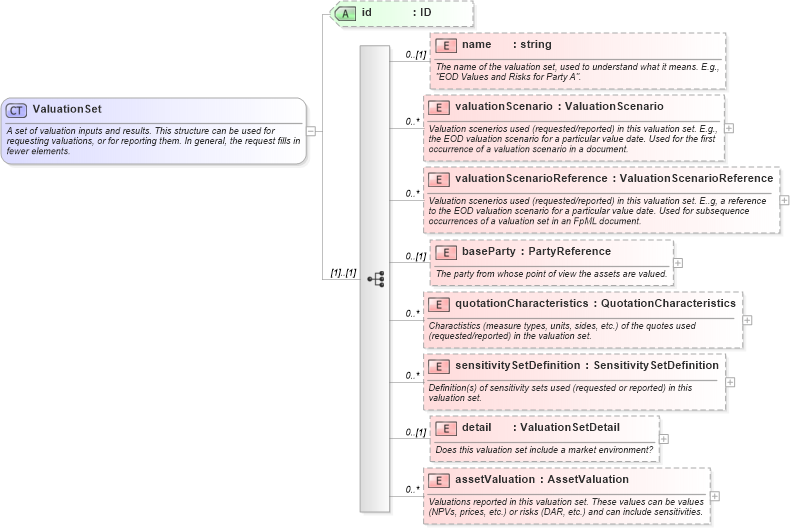Click the 0..[1] cardinality beside name
Image resolution: width=790 pixels, height=530 pixels.
pyautogui.click(x=416, y=55)
